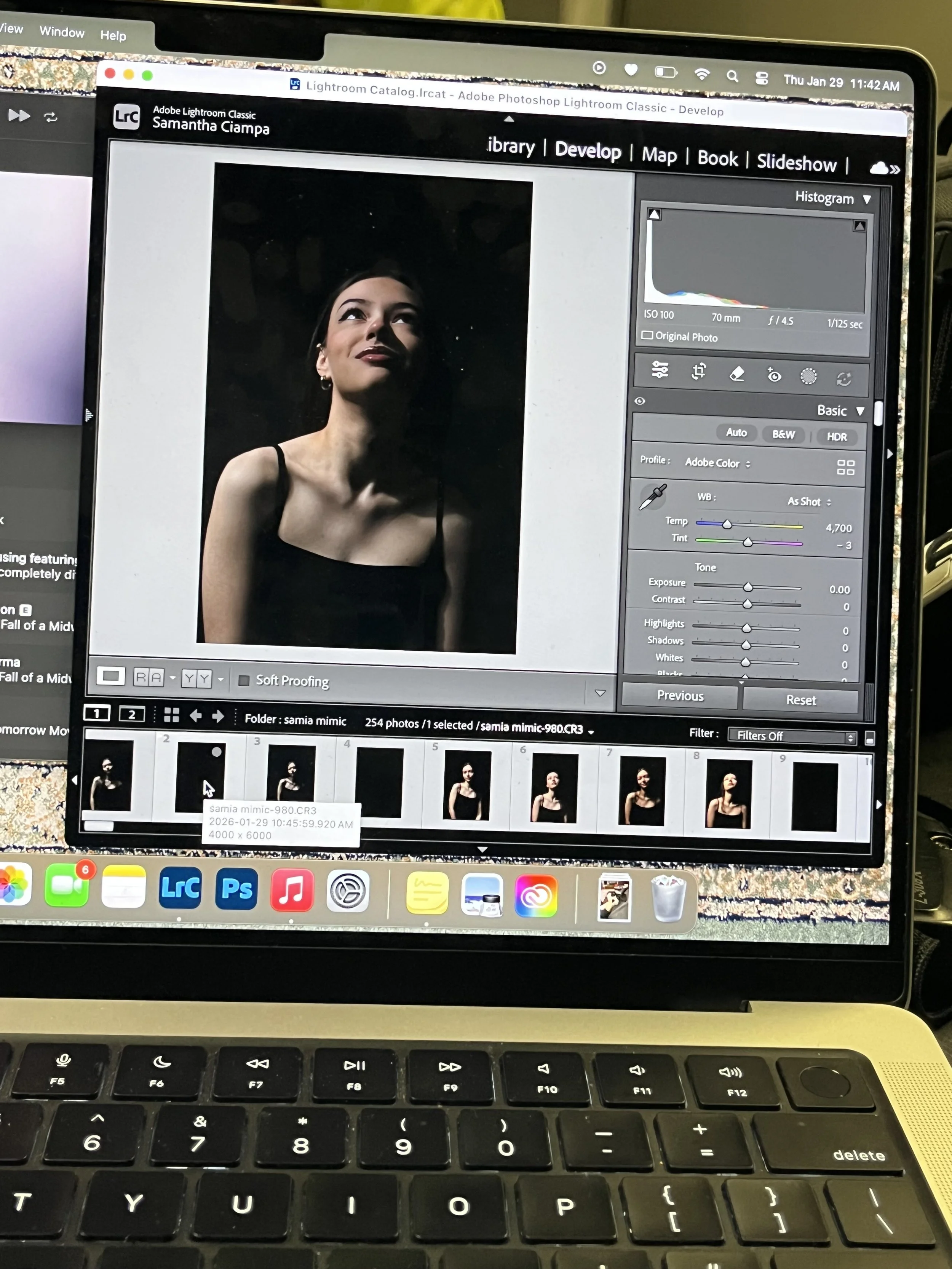The height and width of the screenshot is (1269, 952).
Task: Enable Soft Proofing
Action: (245, 680)
